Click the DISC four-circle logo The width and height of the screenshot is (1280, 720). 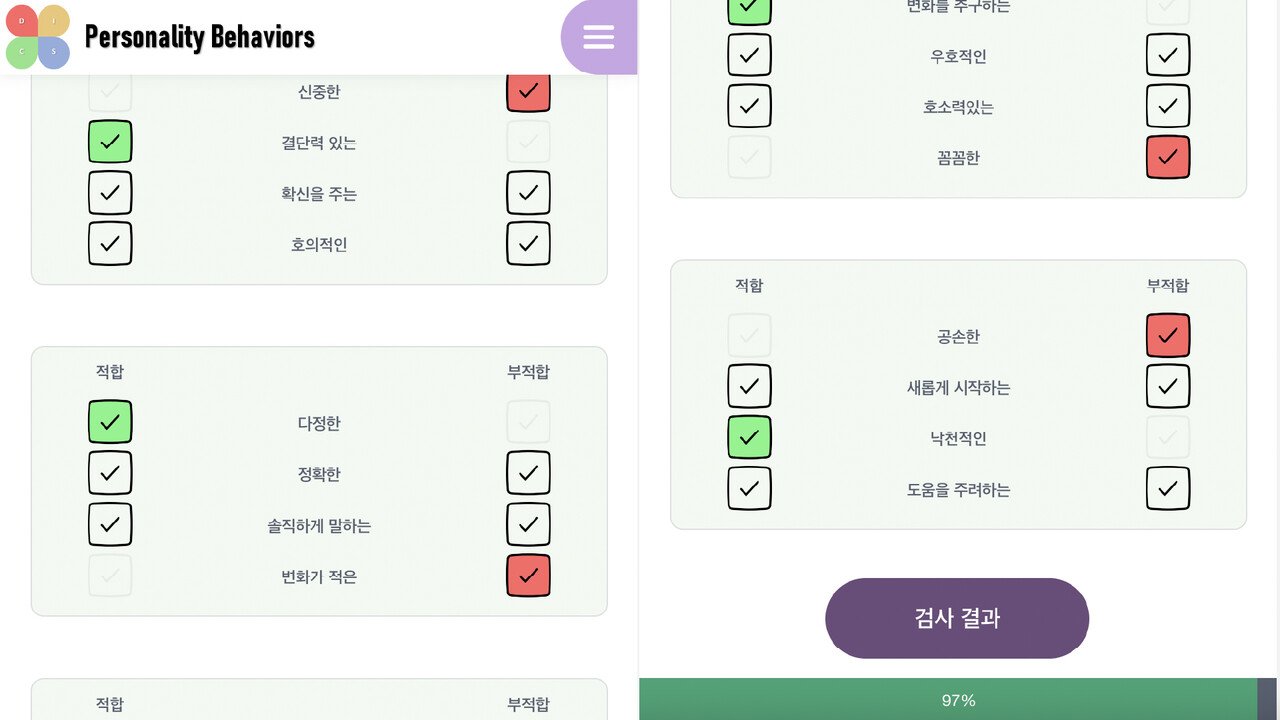(x=37, y=37)
